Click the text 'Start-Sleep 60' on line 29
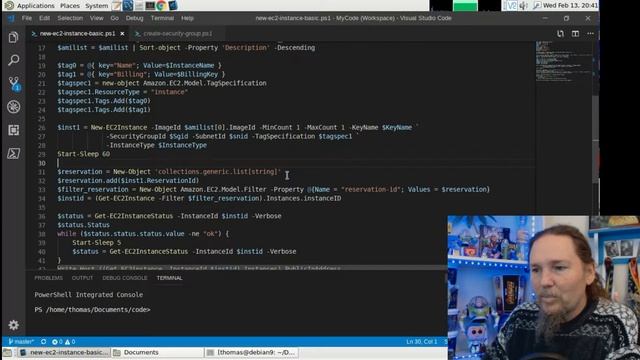This screenshot has width=640, height=360. (84, 154)
